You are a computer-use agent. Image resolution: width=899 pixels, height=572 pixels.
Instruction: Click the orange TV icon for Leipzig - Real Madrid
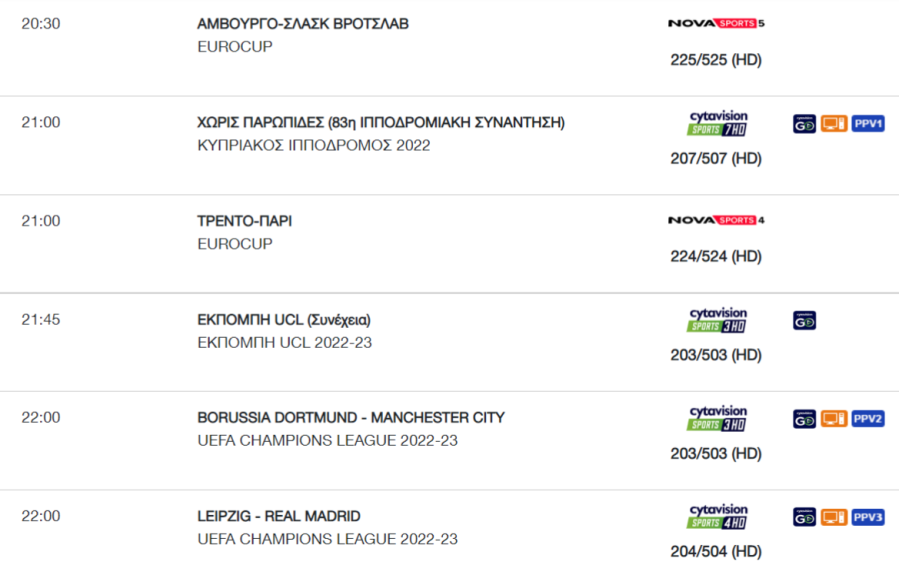click(x=834, y=518)
